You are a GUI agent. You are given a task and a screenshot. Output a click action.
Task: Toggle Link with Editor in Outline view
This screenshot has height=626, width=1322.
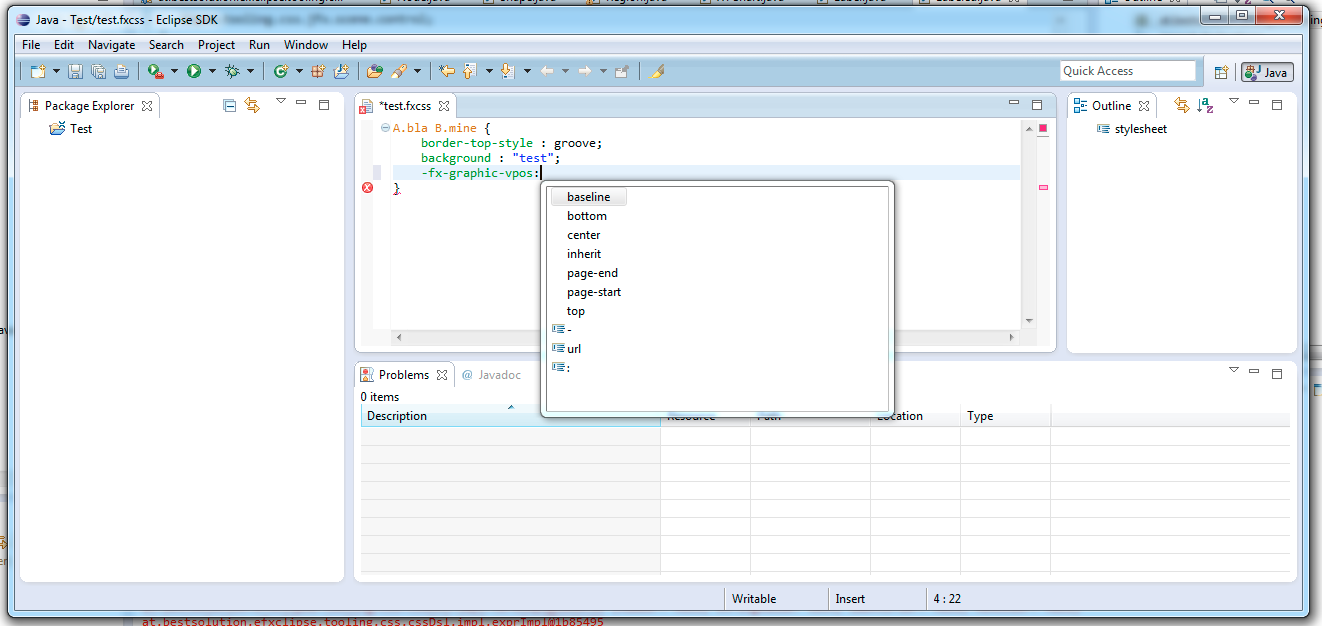[1182, 105]
